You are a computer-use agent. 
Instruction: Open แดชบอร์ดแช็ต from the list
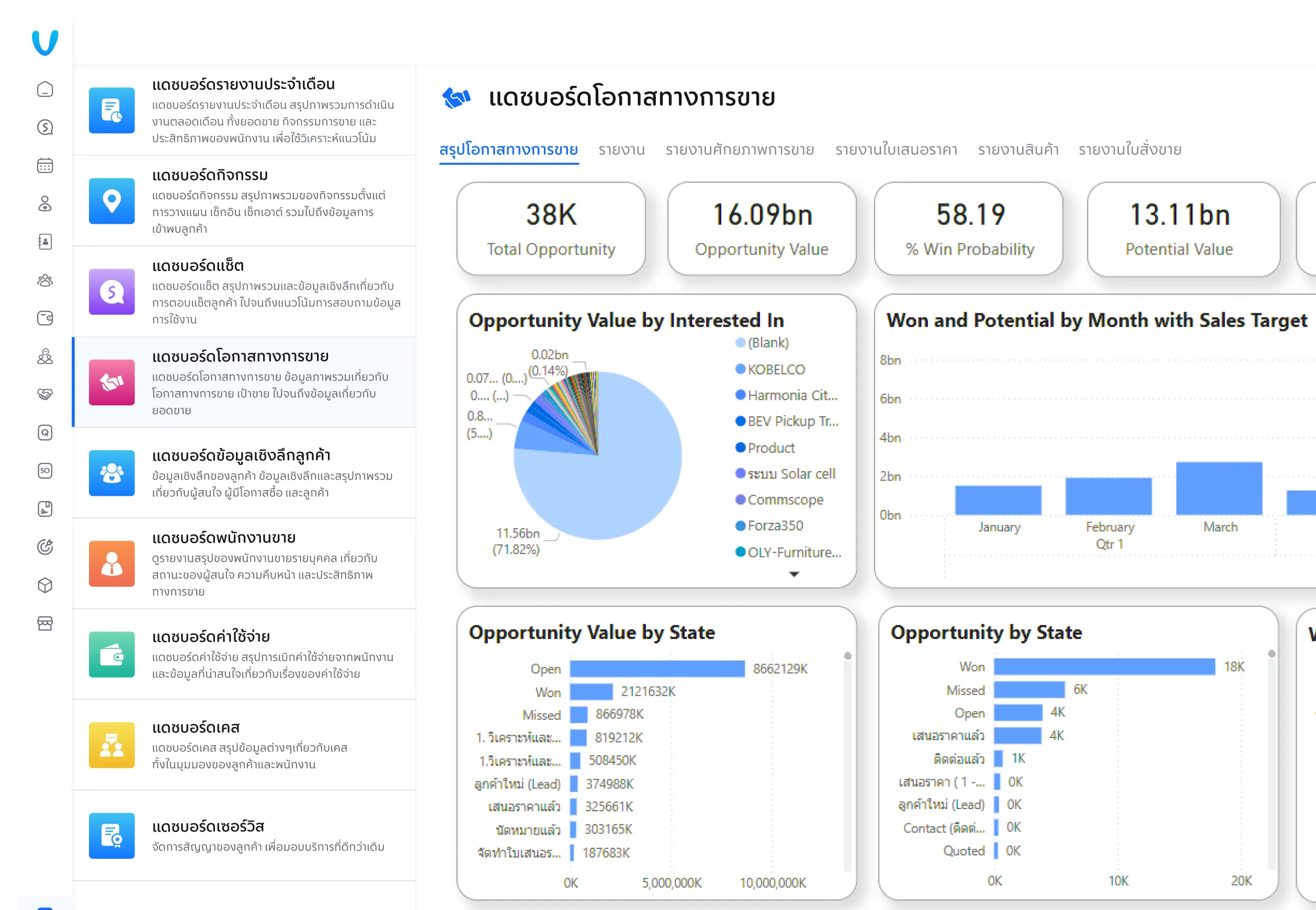click(x=244, y=291)
